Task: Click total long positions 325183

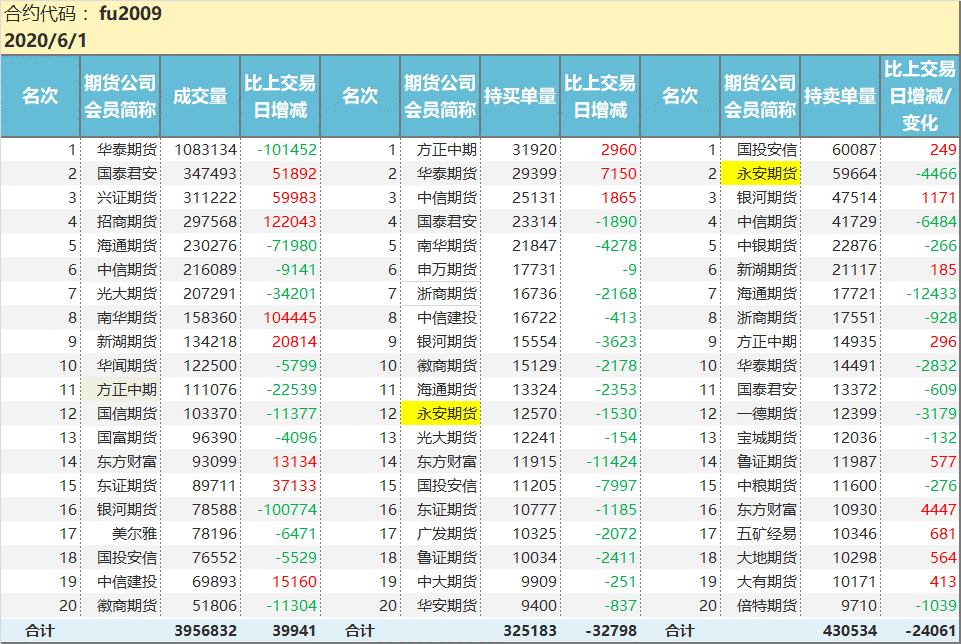Action: click(x=530, y=631)
